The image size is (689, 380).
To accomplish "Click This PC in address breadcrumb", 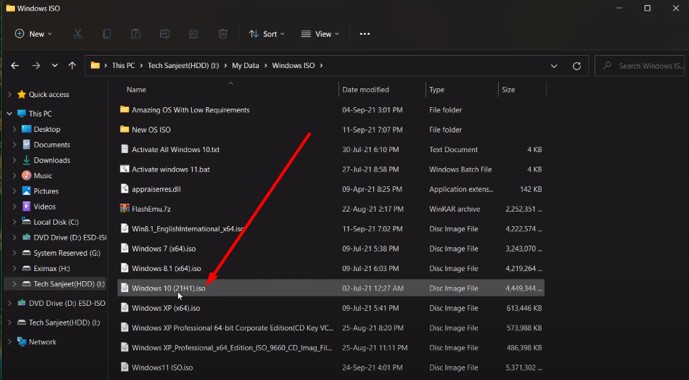I will [123, 65].
